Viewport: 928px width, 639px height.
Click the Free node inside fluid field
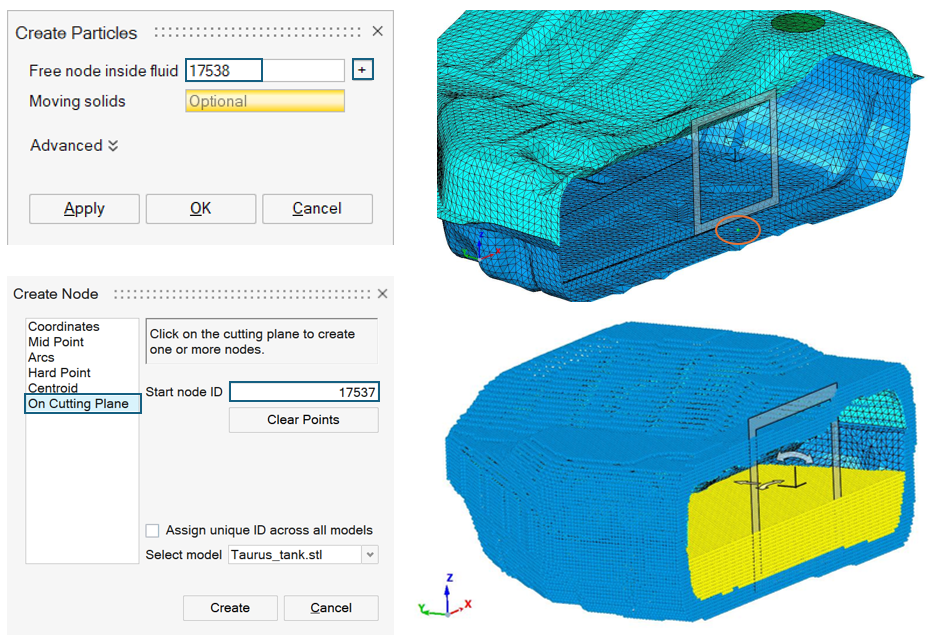pyautogui.click(x=265, y=70)
